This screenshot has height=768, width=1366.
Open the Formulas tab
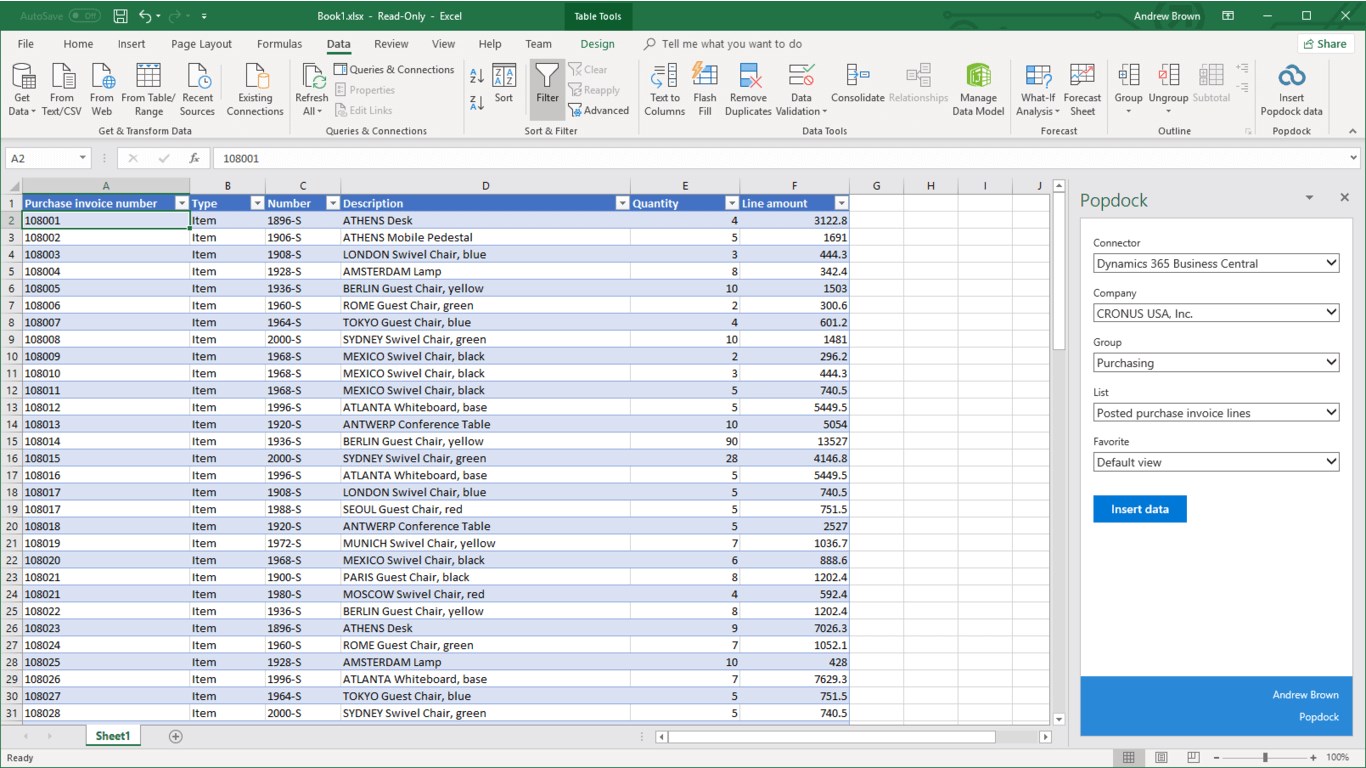[x=279, y=44]
